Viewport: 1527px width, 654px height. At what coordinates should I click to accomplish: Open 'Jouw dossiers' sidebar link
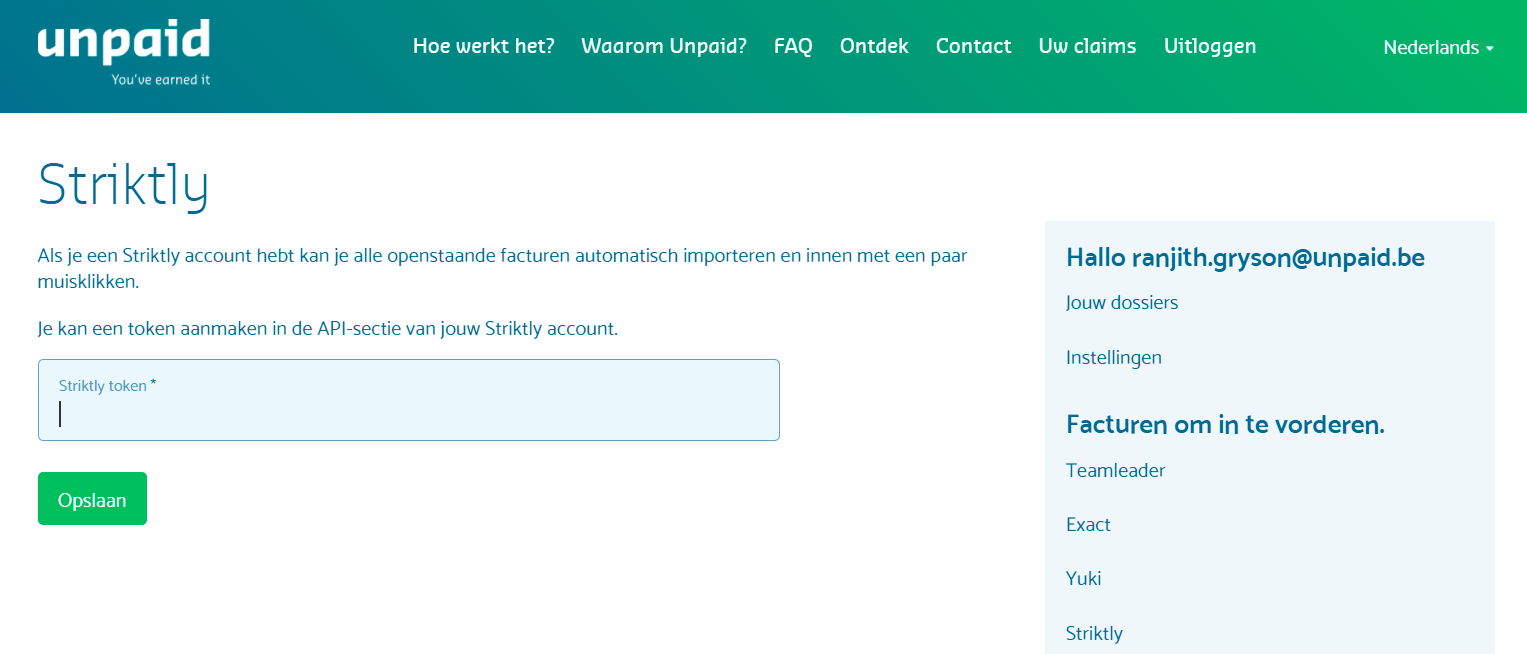[1122, 302]
